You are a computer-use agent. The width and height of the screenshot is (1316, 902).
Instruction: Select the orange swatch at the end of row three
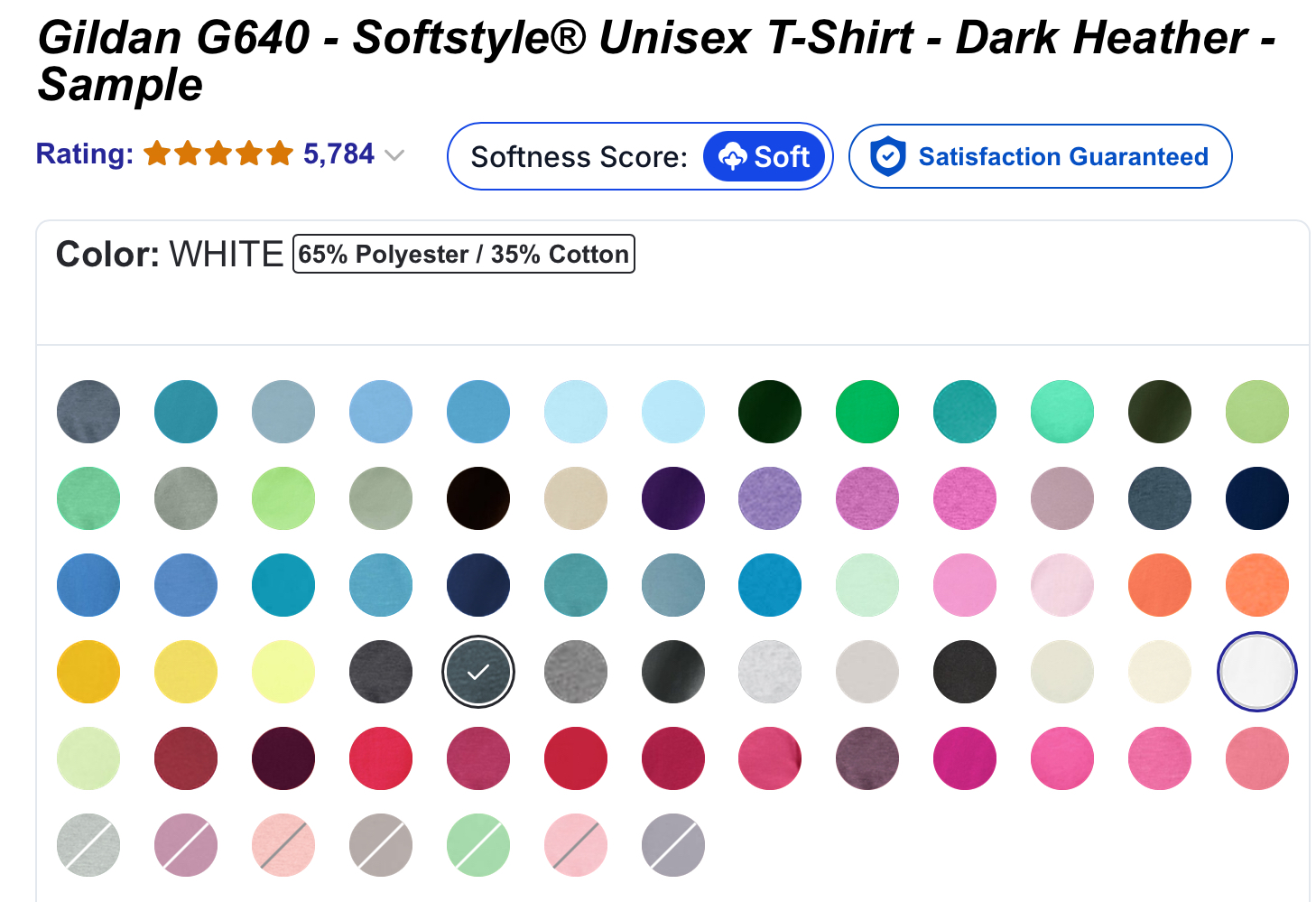(x=1256, y=585)
